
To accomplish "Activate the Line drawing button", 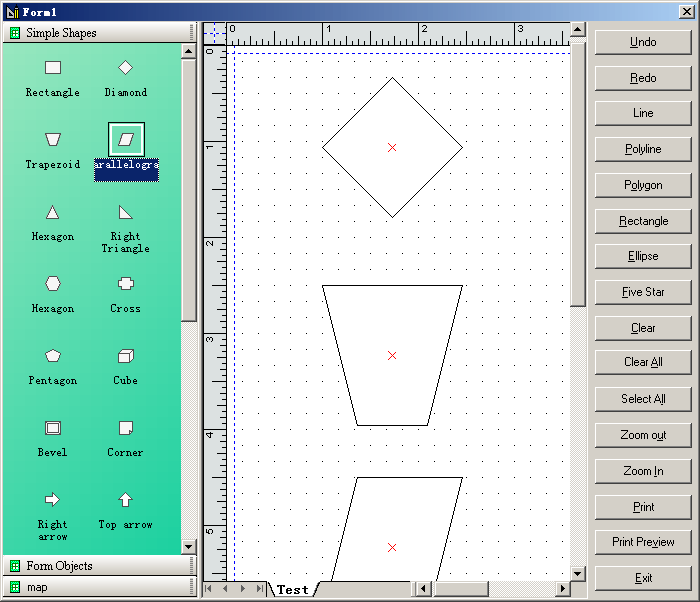I will pyautogui.click(x=643, y=113).
